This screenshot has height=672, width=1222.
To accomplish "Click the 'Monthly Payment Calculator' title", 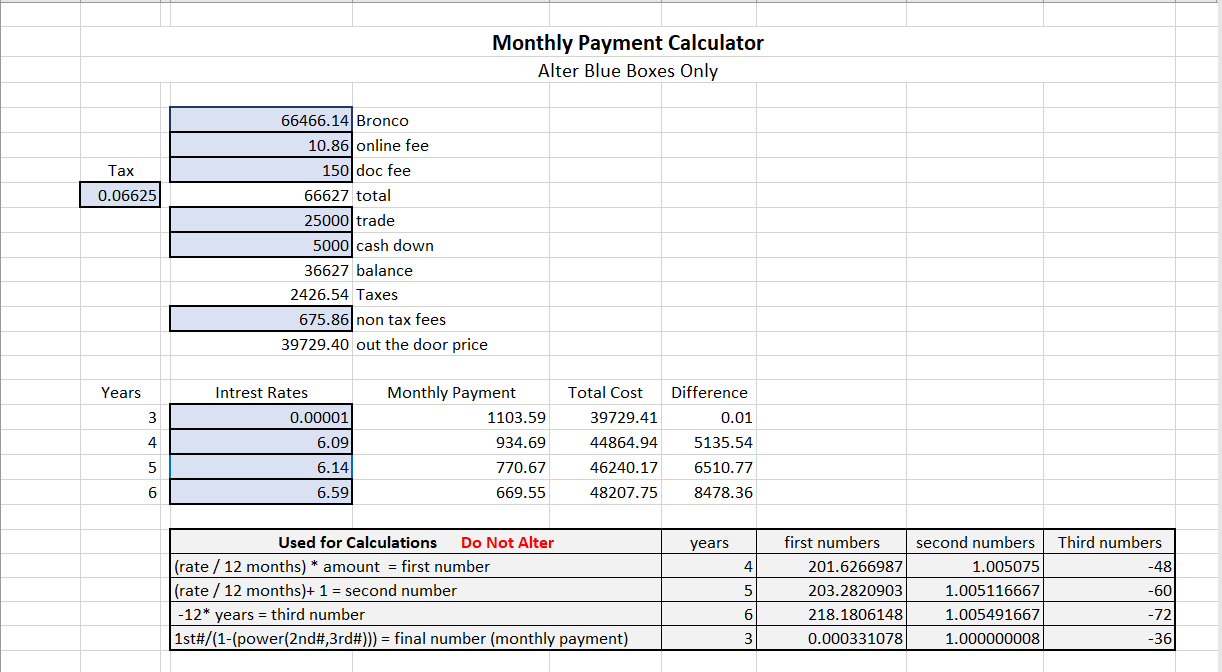I will tap(628, 43).
